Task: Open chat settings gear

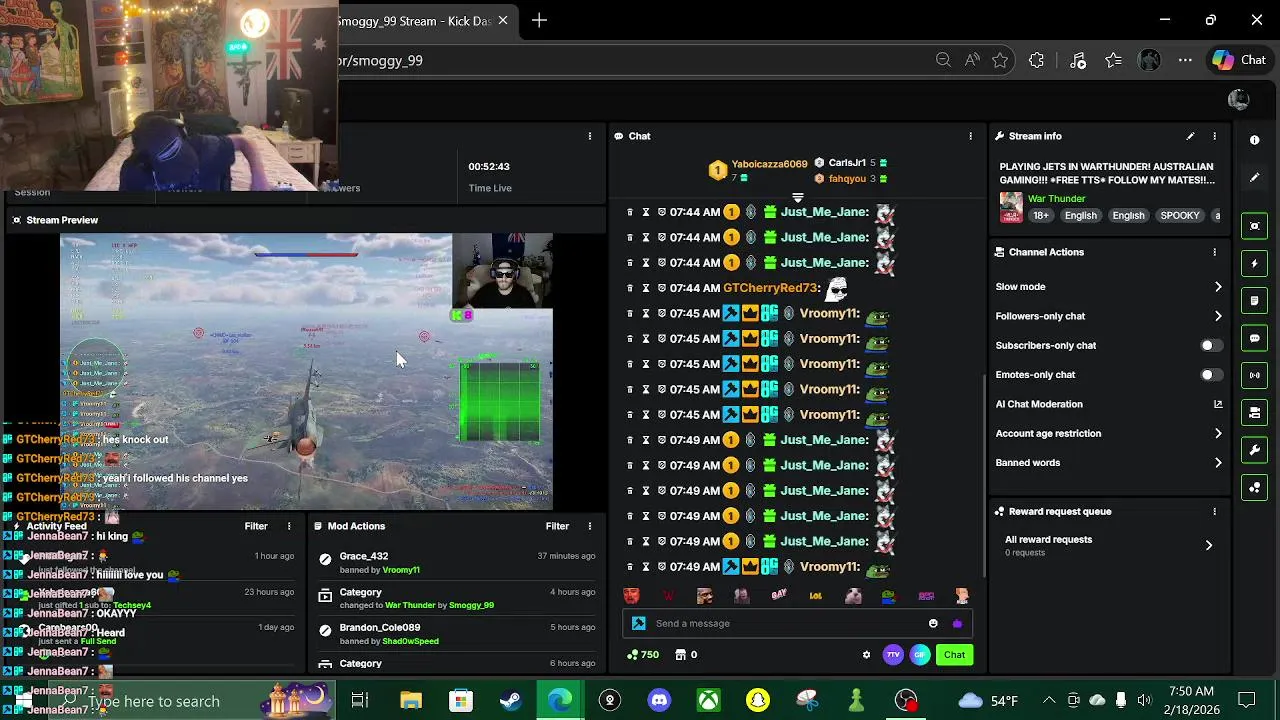Action: (866, 655)
